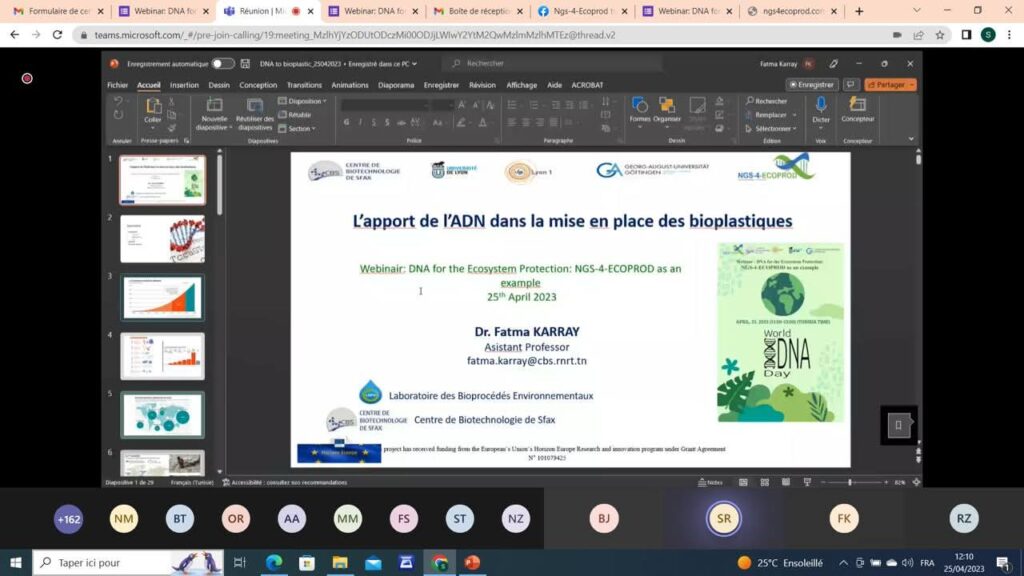Toggle the Notes pane in status bar
The height and width of the screenshot is (576, 1024).
pos(711,482)
